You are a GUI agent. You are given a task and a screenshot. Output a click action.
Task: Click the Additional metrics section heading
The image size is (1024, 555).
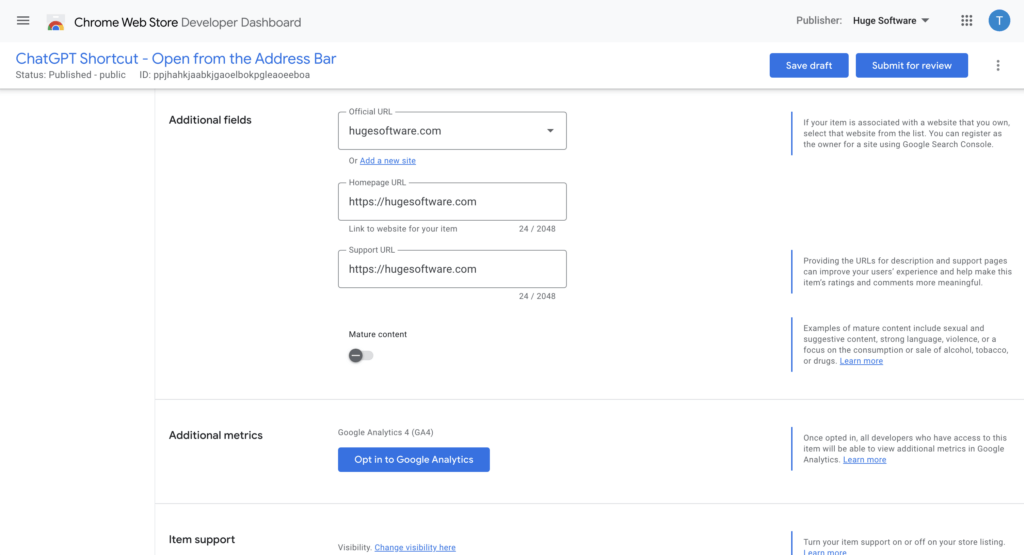pos(216,436)
